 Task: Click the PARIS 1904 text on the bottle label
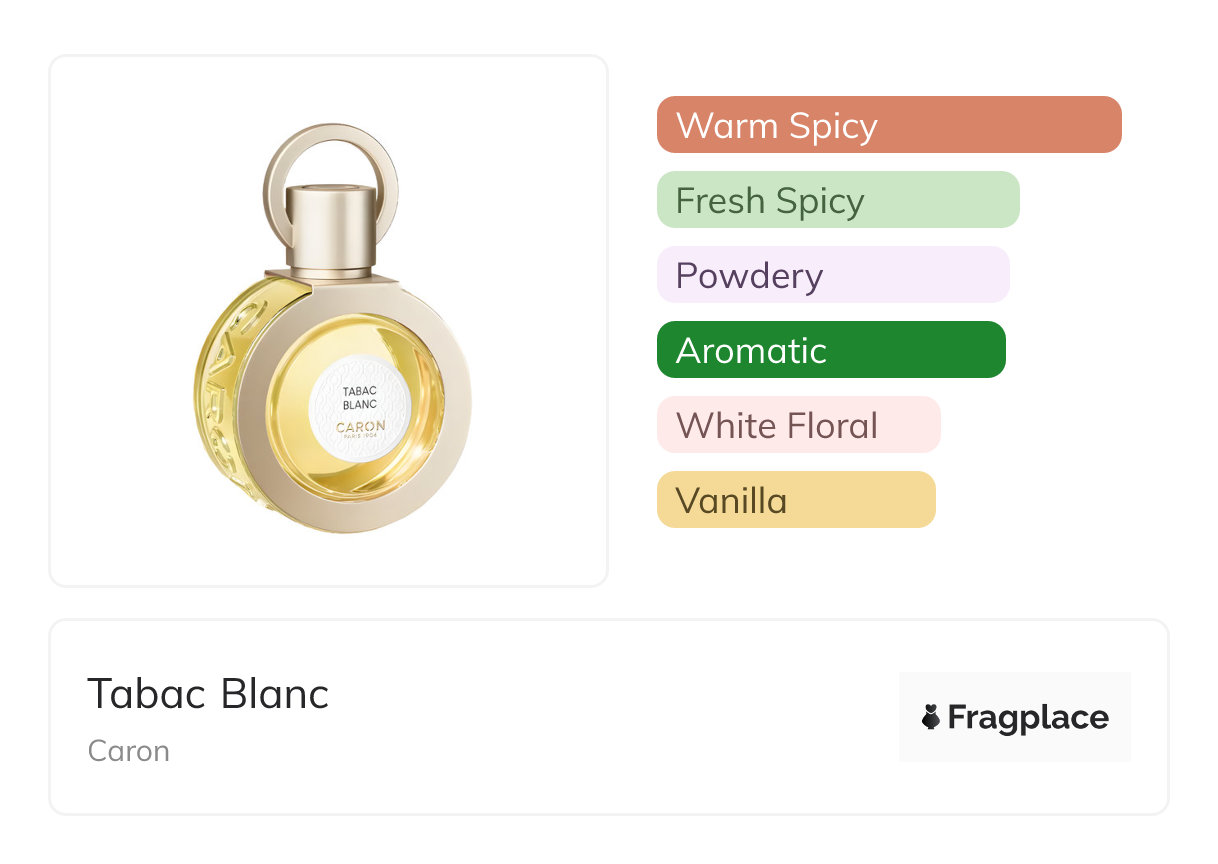pyautogui.click(x=360, y=437)
